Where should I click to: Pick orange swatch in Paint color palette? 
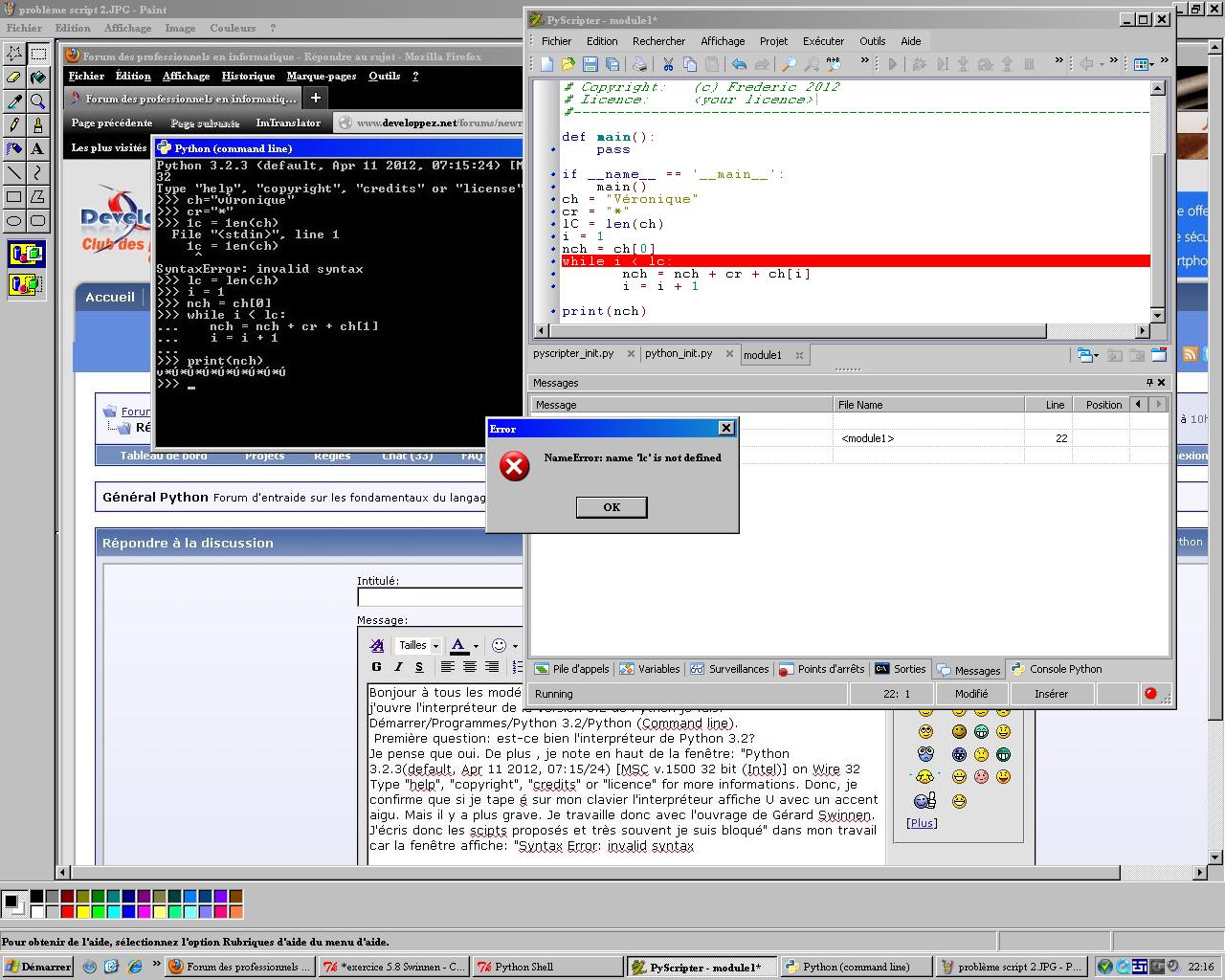(236, 910)
